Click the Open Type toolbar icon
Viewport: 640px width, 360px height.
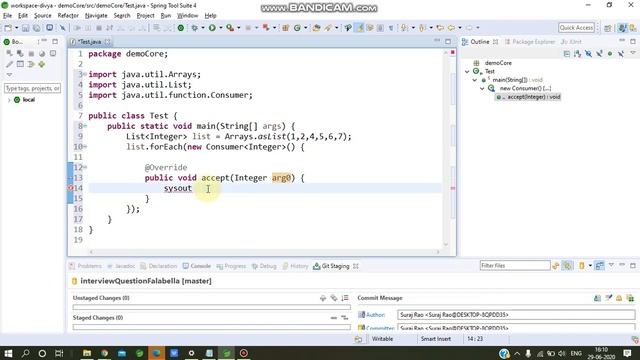pyautogui.click(x=317, y=28)
